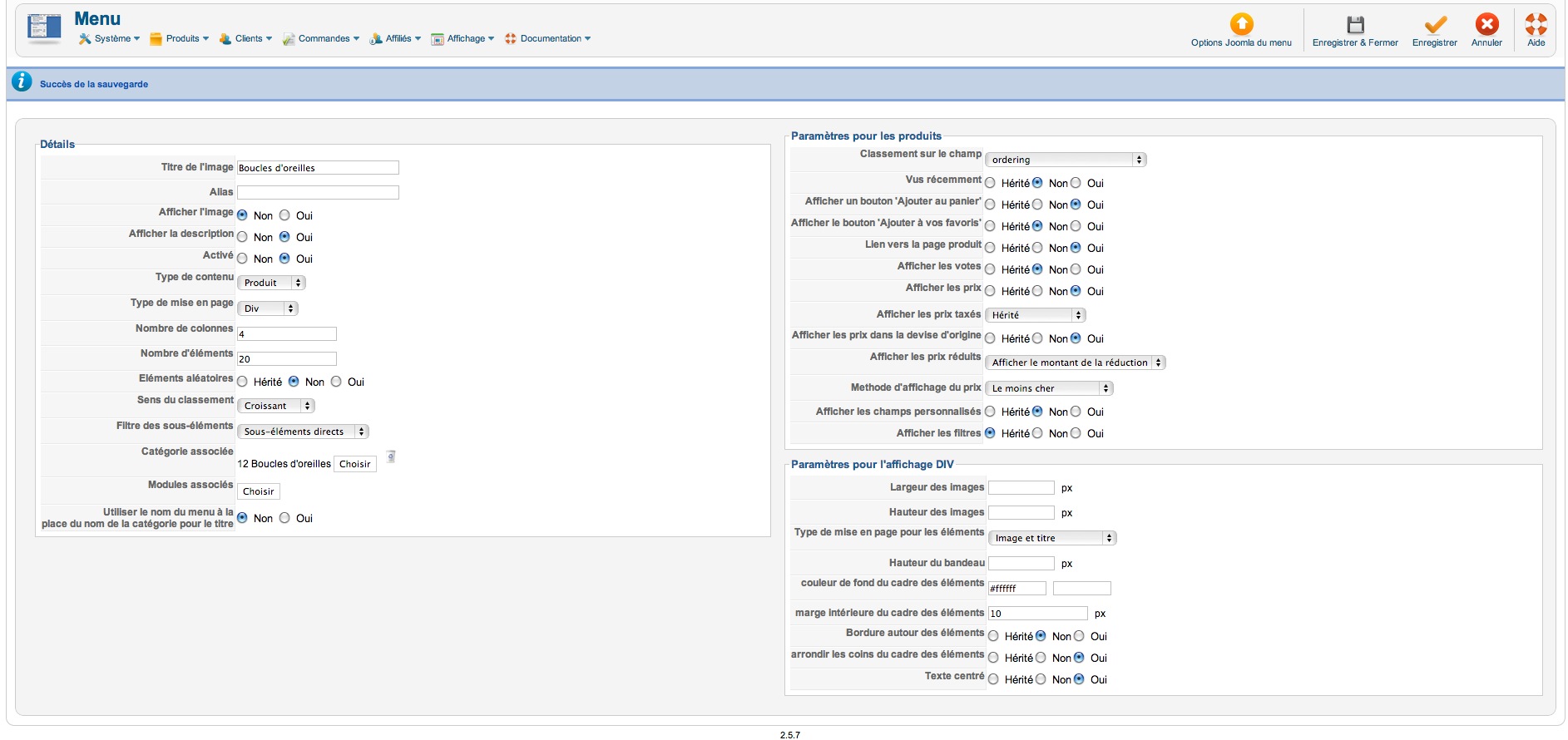
Task: Open the Type de mise en page Div dropdown
Action: pos(267,308)
